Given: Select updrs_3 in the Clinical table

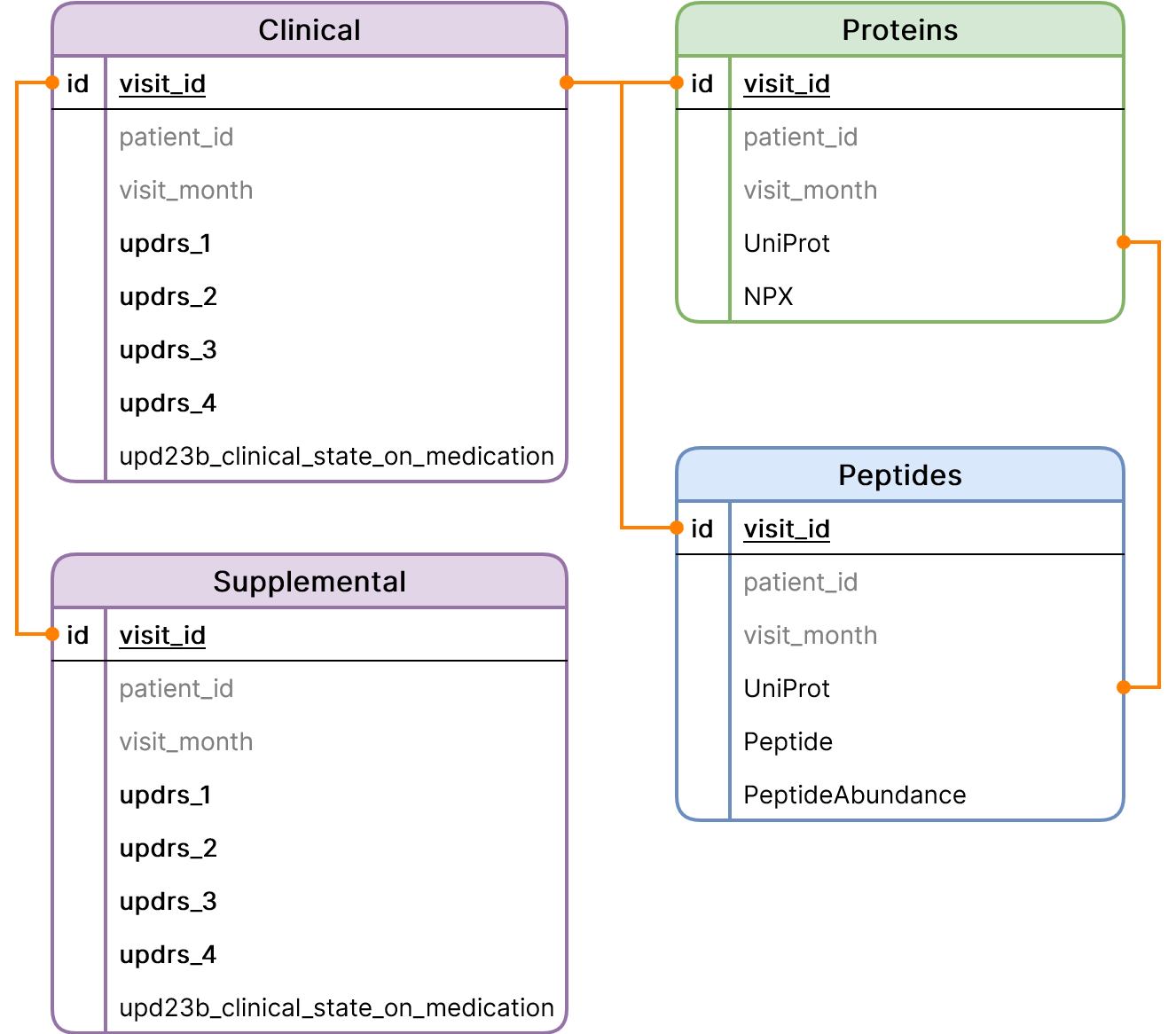Looking at the screenshot, I should (x=168, y=349).
